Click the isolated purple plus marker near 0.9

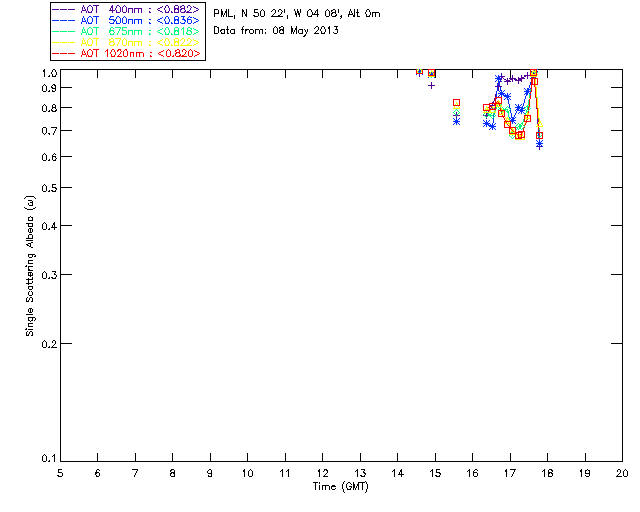[431, 85]
